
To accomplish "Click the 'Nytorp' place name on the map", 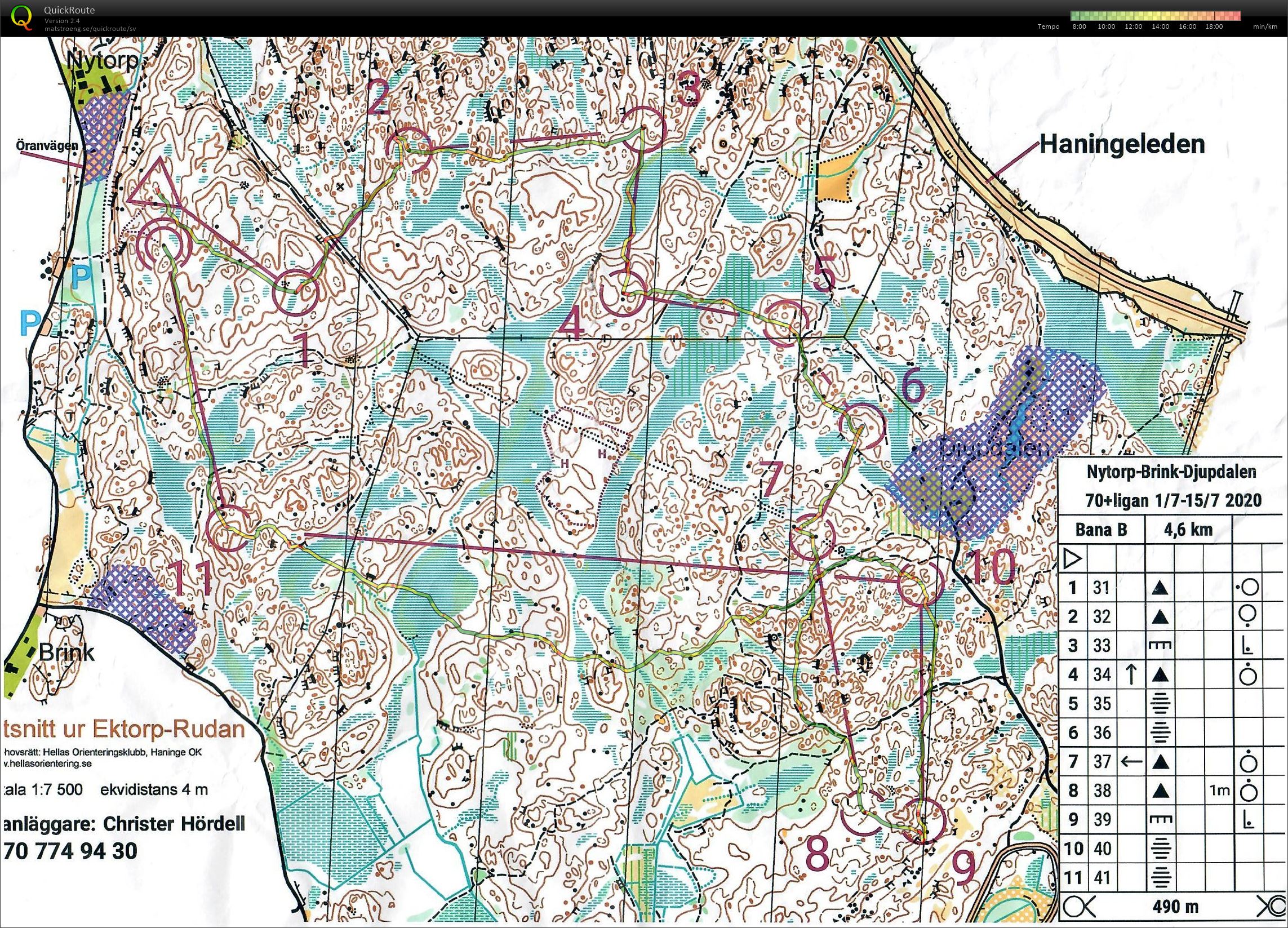I will (x=102, y=60).
